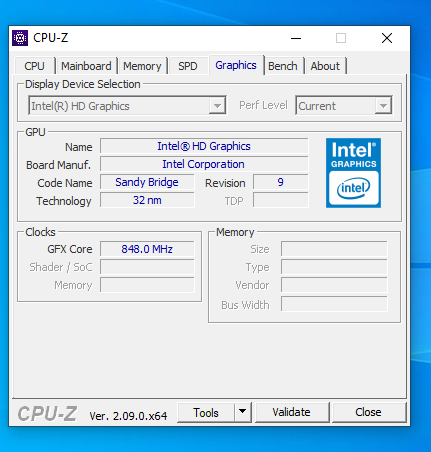Open the Tools dropdown arrow

[243, 412]
